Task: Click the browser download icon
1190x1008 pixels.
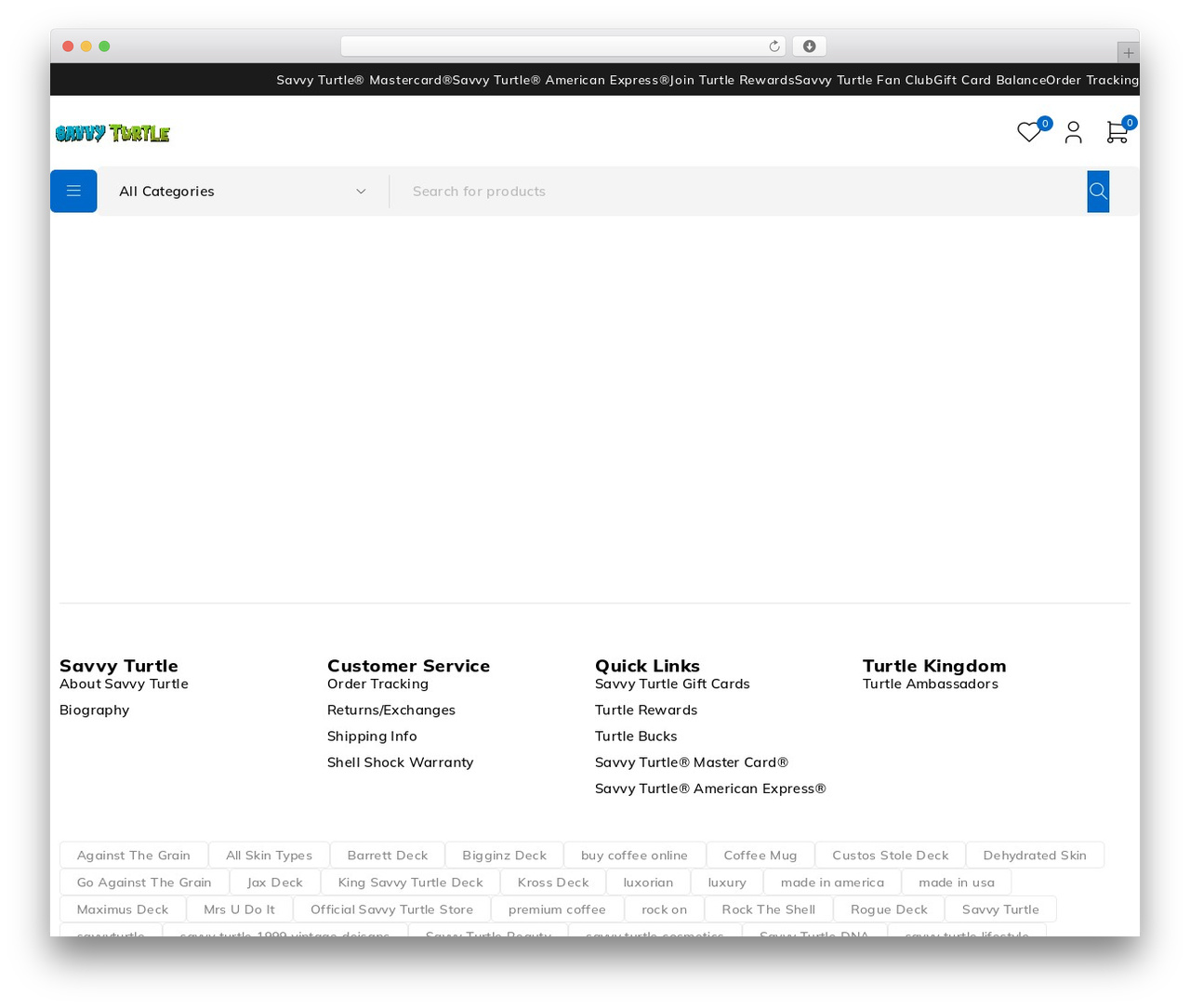Action: tap(809, 46)
